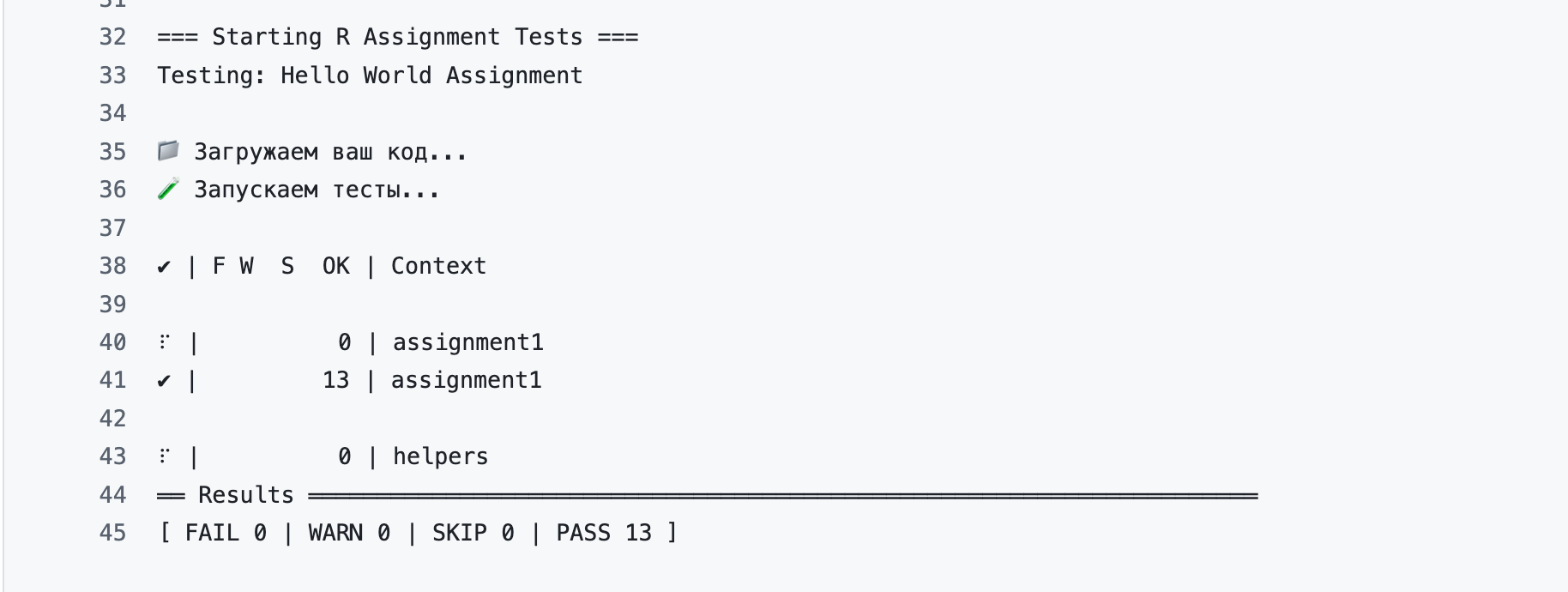
Task: Click the "helpers" context name
Action: pos(440,456)
